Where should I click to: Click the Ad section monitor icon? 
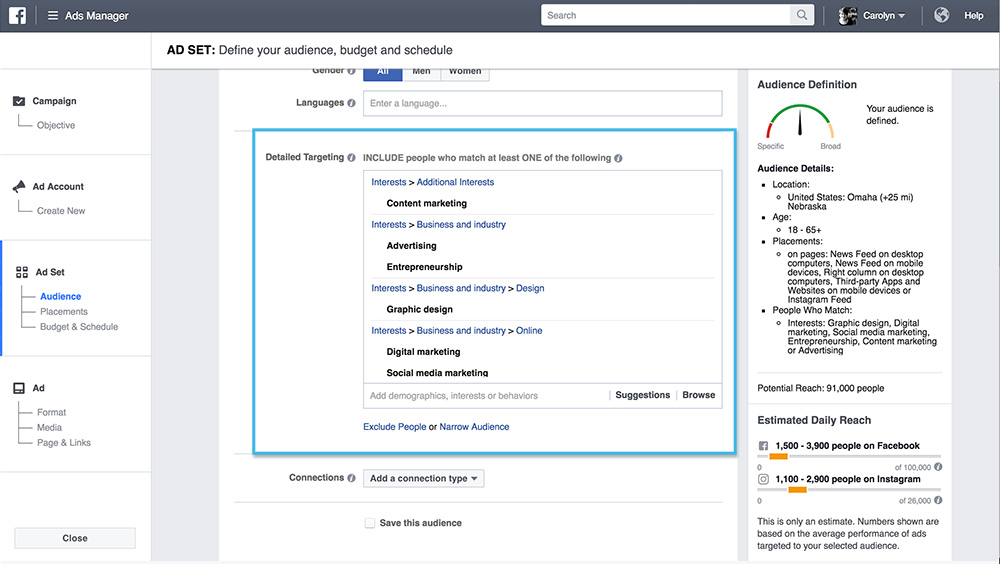pyautogui.click(x=19, y=388)
